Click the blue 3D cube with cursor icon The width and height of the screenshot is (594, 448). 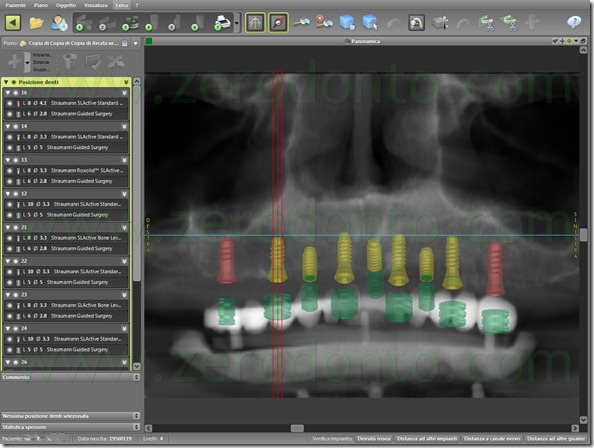pos(370,22)
